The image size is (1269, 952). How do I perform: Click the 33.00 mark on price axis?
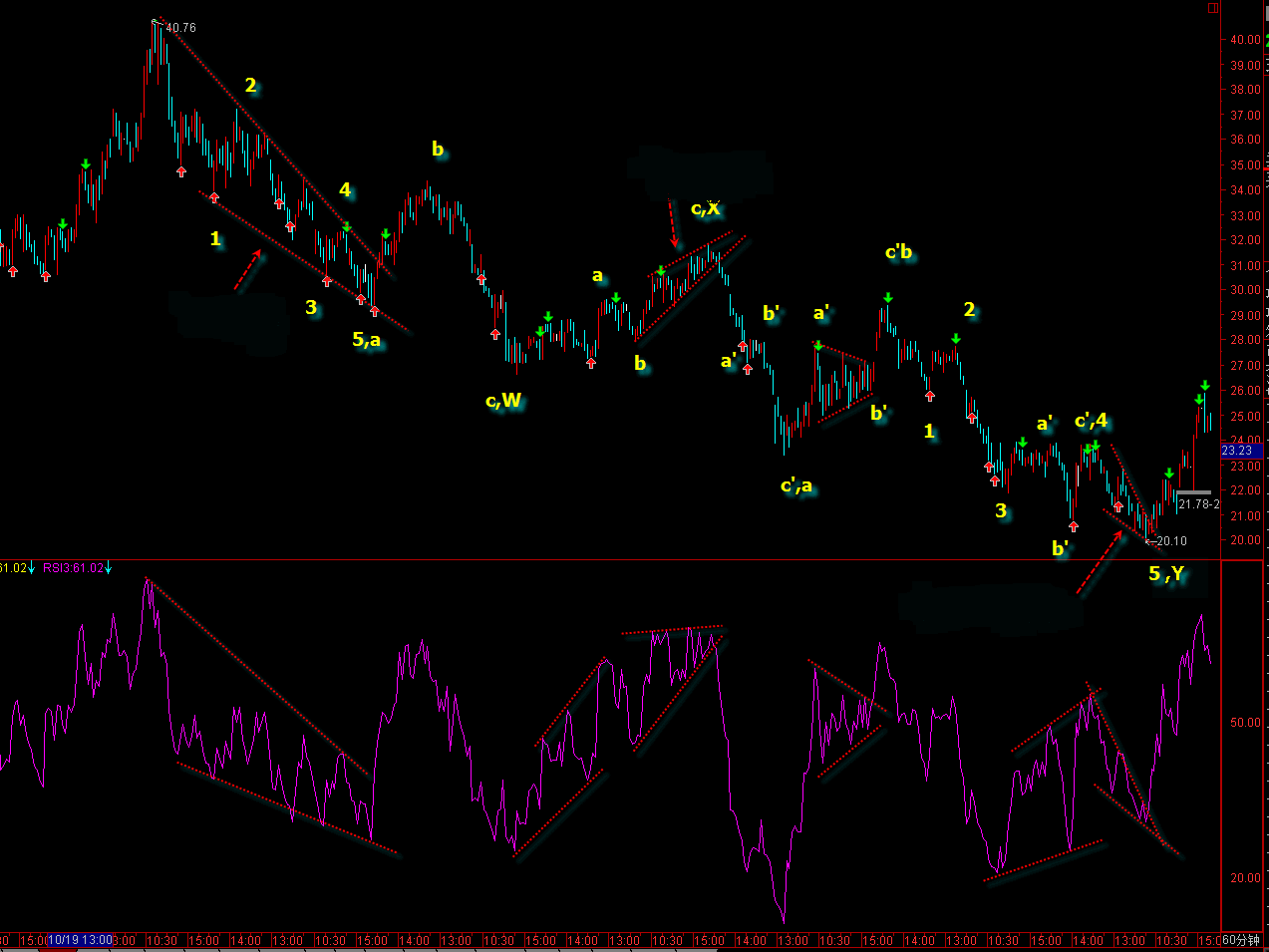tap(1245, 215)
